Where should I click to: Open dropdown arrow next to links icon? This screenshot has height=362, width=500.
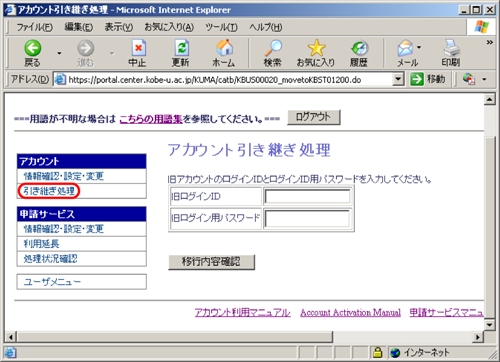pyautogui.click(x=484, y=79)
